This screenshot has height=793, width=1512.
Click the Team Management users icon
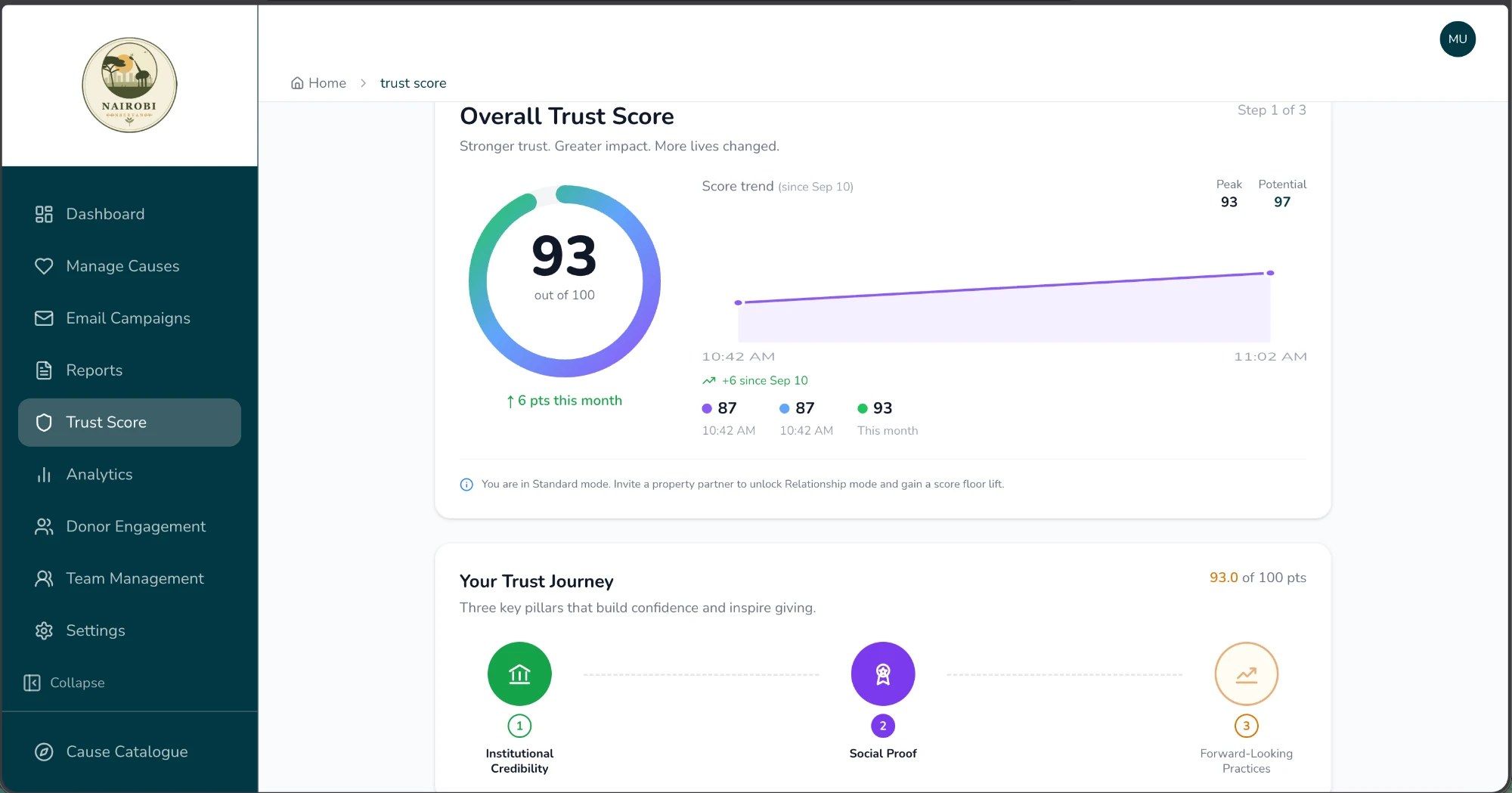pos(44,579)
